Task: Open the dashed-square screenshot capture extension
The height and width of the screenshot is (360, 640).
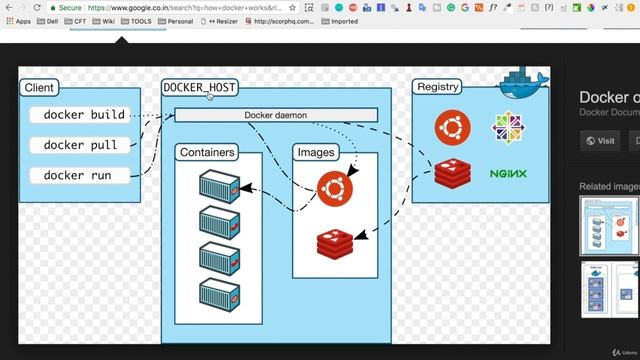Action: [x=309, y=7]
